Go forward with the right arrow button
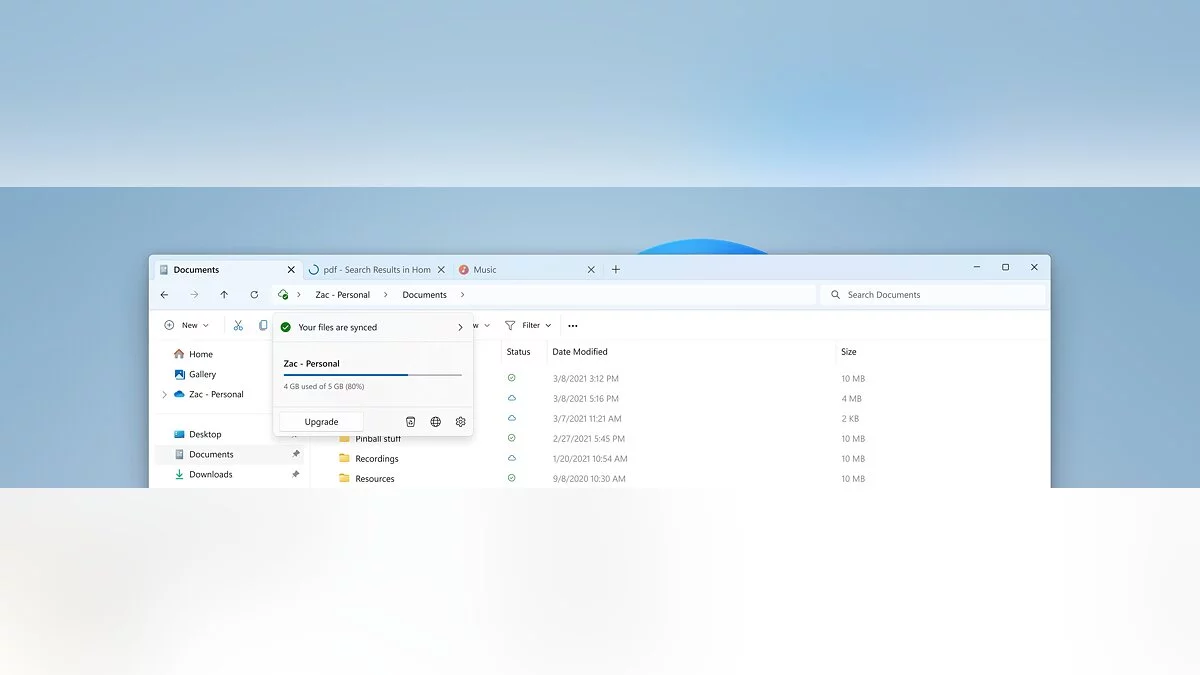Screen dimensions: 1200x675 click(194, 295)
